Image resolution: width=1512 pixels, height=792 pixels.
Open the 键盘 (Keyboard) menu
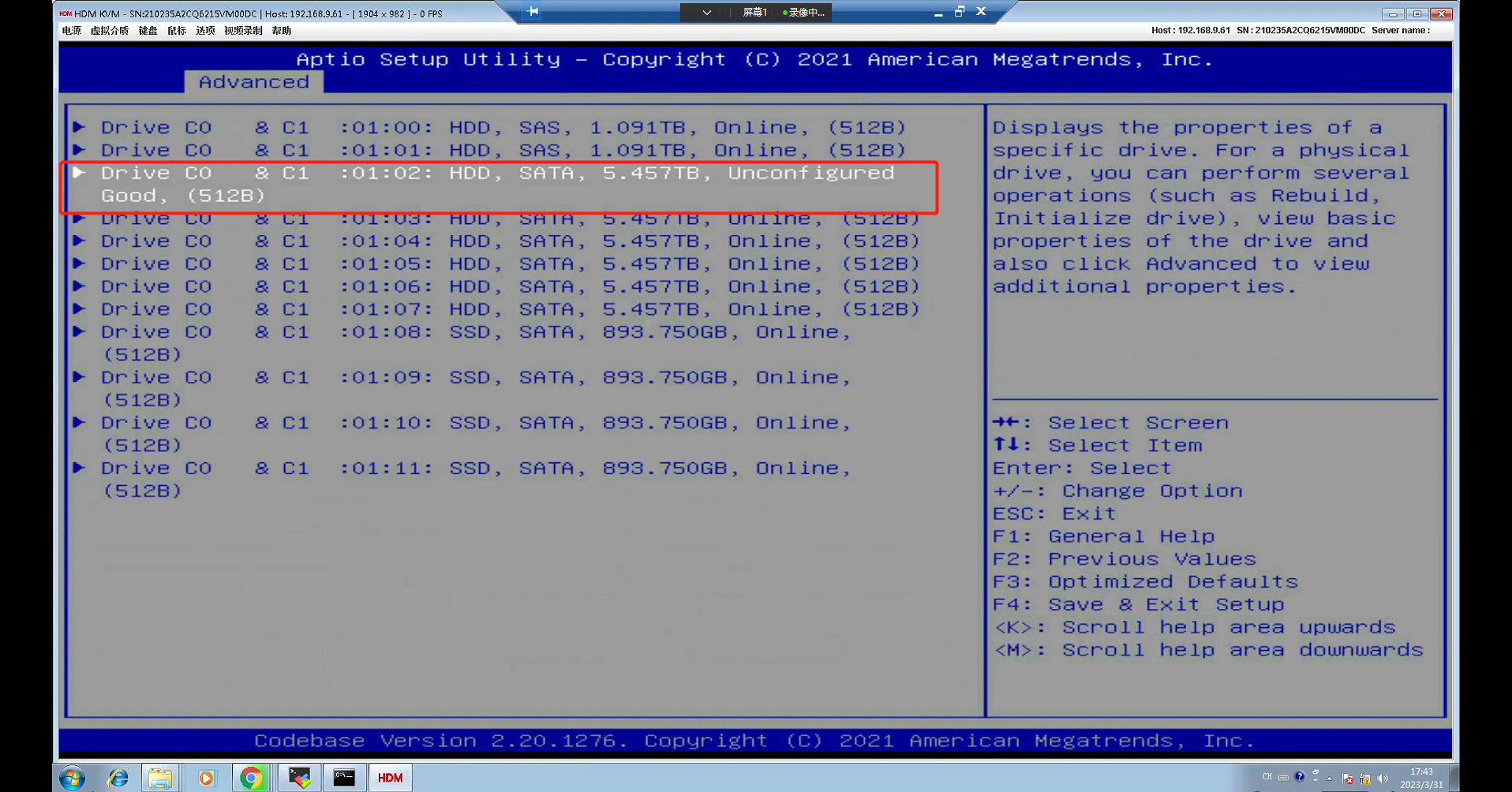pyautogui.click(x=148, y=31)
